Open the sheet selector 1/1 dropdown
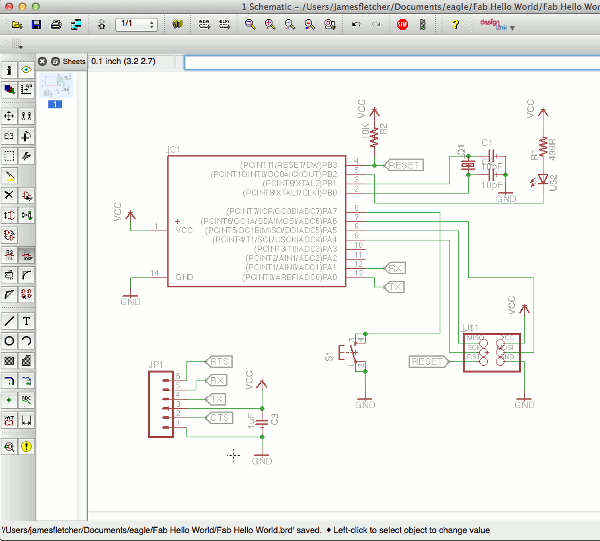The height and width of the screenshot is (541, 600). 137,24
